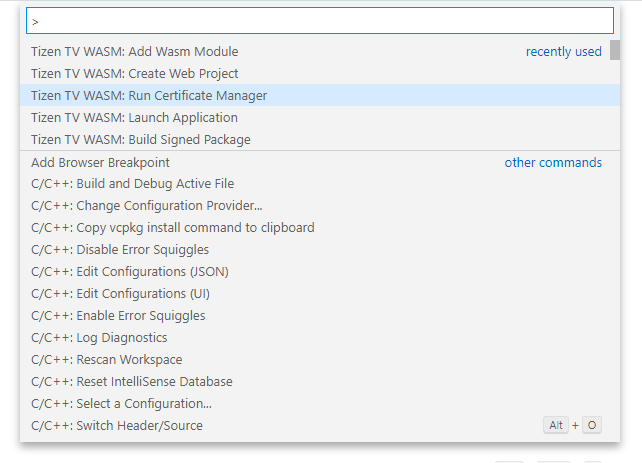Viewport: 642px width, 463px height.
Task: Click the command list scrollbar thumb
Action: (x=615, y=50)
